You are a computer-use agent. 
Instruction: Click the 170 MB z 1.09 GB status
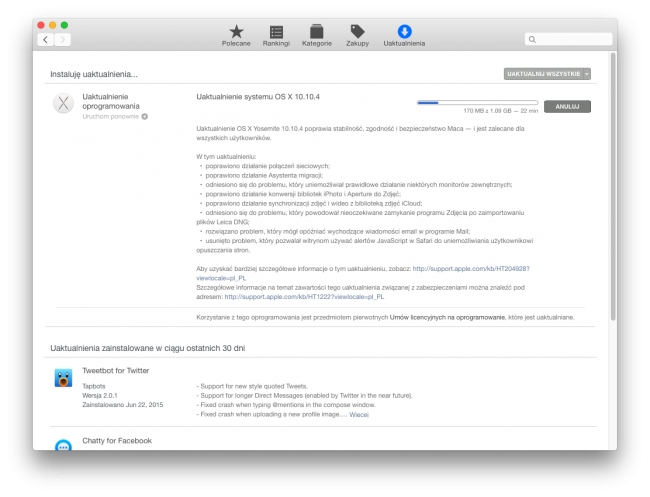[500, 111]
